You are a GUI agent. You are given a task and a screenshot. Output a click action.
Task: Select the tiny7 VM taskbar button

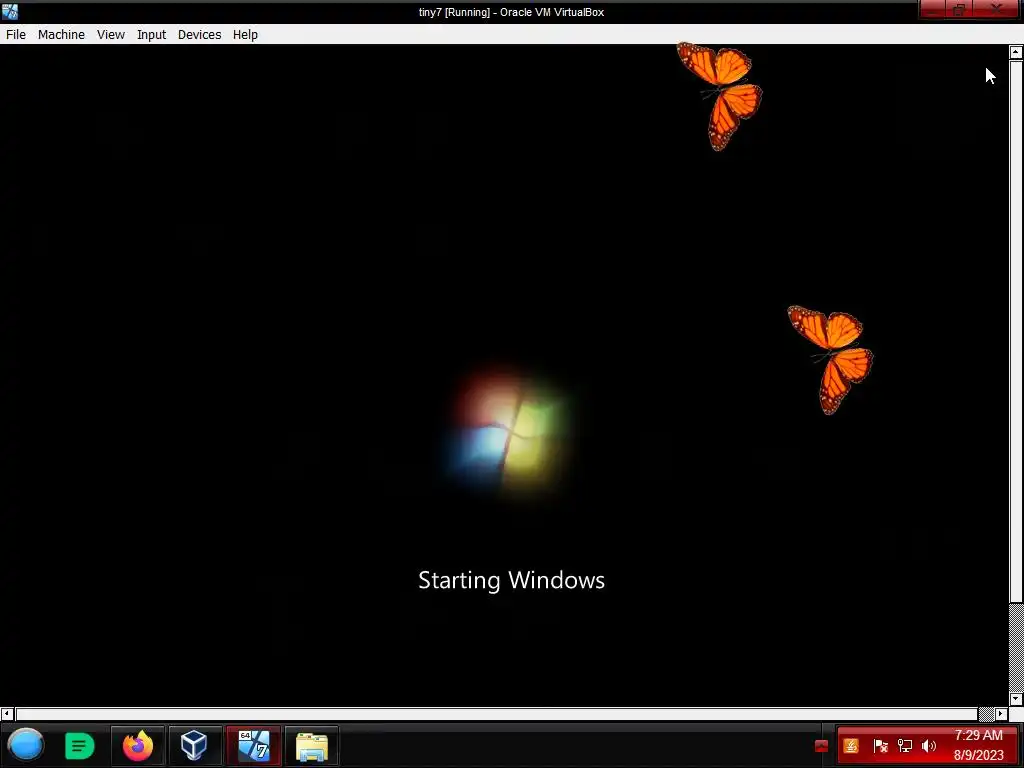(x=253, y=745)
